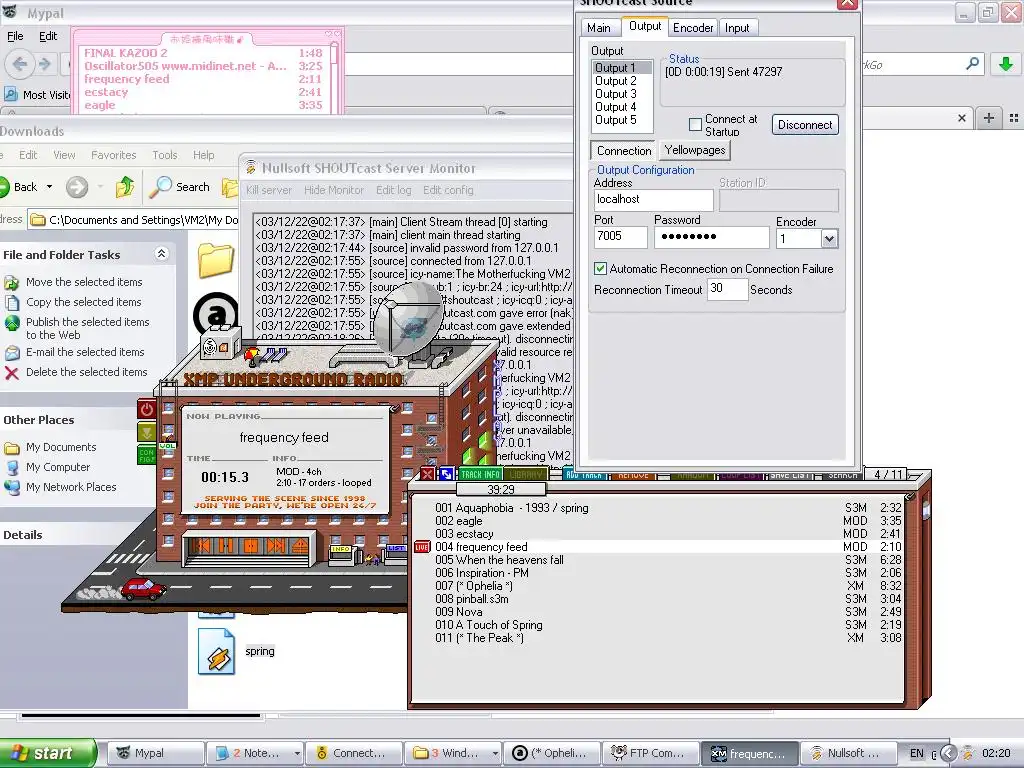1024x768 pixels.
Task: Select playlist track 002 eagle
Action: (x=667, y=521)
